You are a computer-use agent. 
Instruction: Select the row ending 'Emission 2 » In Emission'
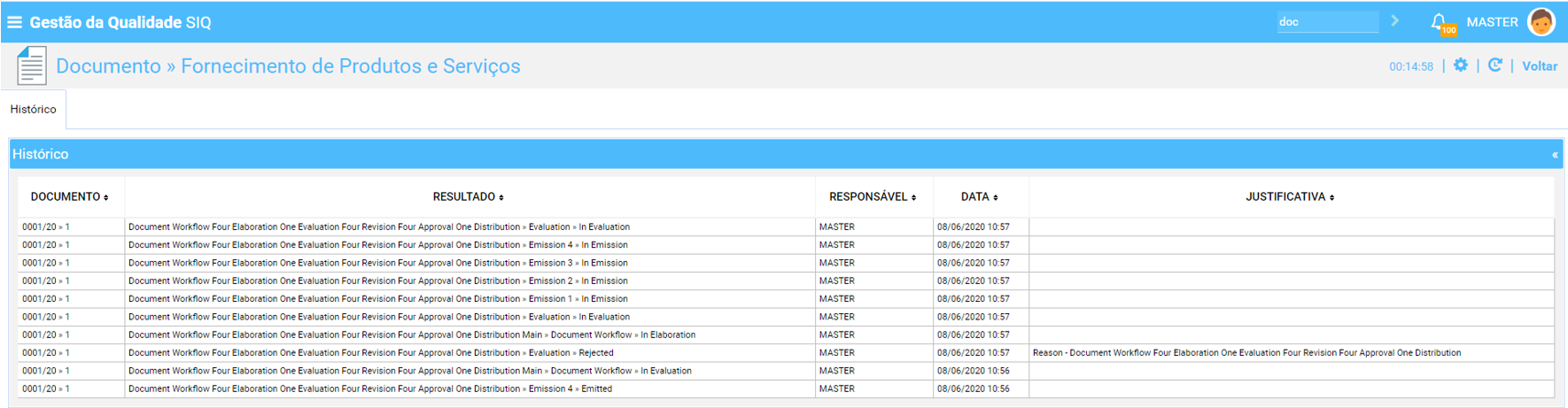point(787,281)
